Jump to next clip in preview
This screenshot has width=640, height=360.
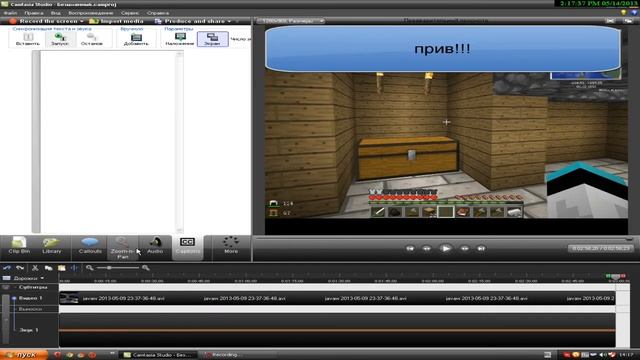tap(481, 248)
